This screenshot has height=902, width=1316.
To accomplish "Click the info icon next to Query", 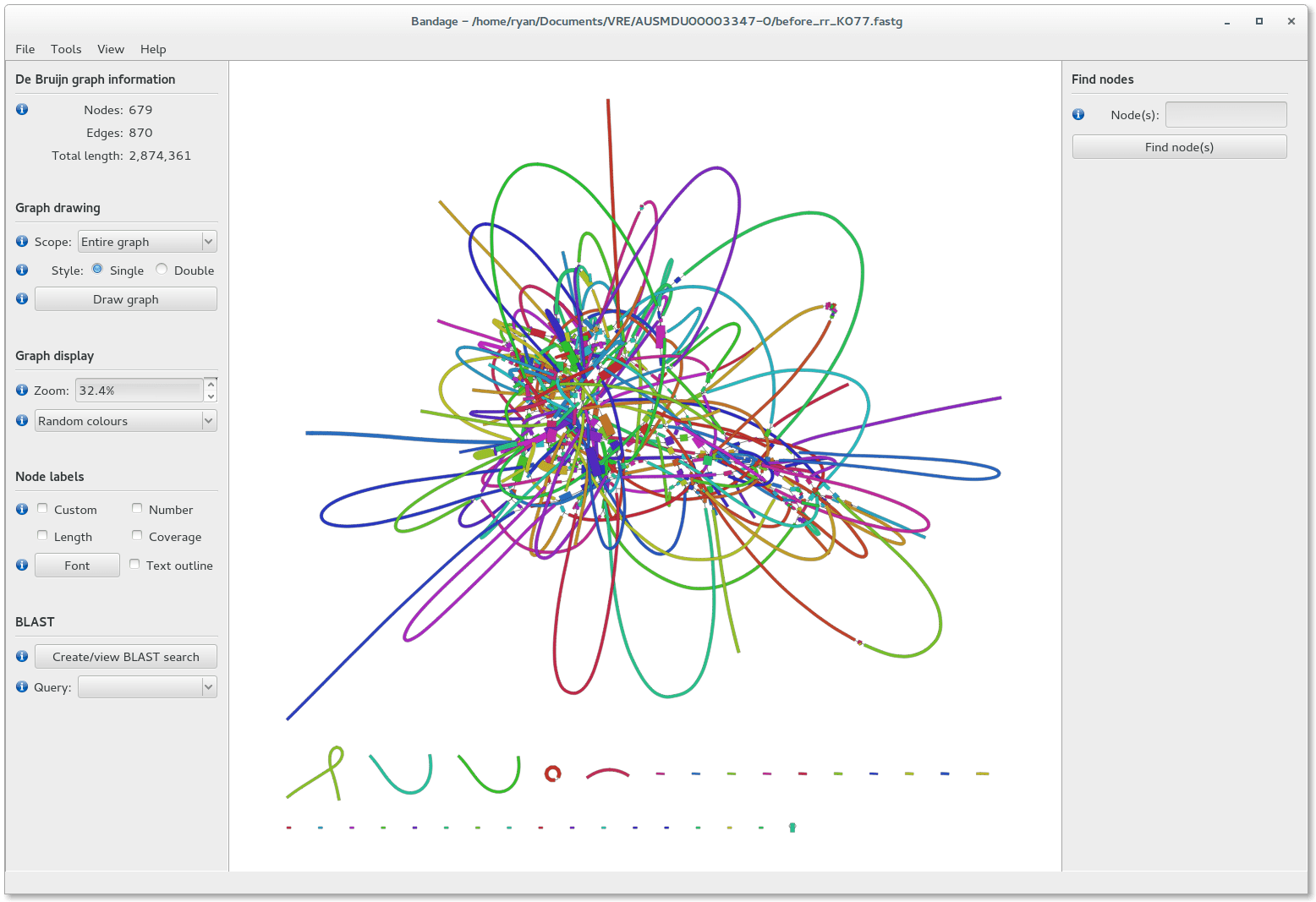I will pyautogui.click(x=22, y=686).
